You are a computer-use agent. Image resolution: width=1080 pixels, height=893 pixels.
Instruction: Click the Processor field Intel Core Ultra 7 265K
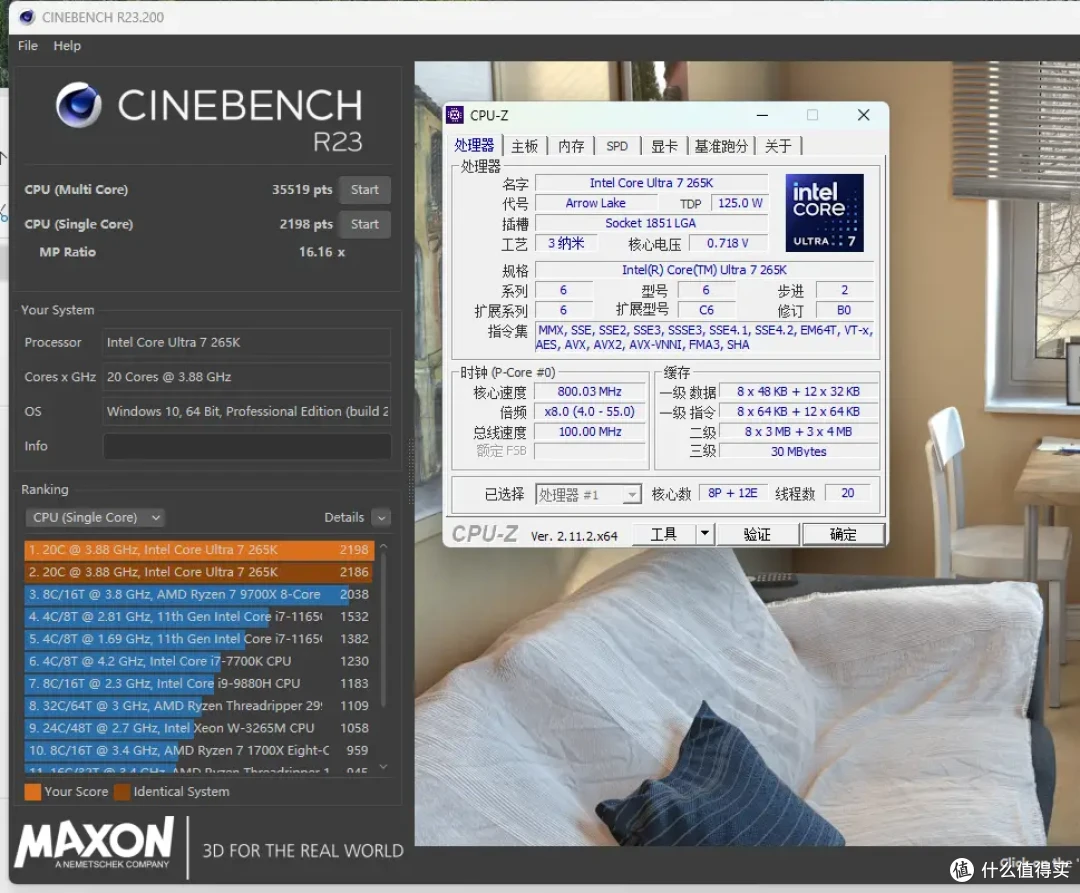[247, 342]
